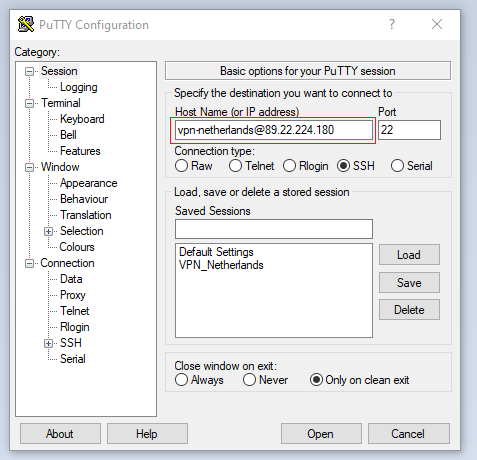Open the Terminal category
The height and width of the screenshot is (460, 477).
click(x=61, y=103)
